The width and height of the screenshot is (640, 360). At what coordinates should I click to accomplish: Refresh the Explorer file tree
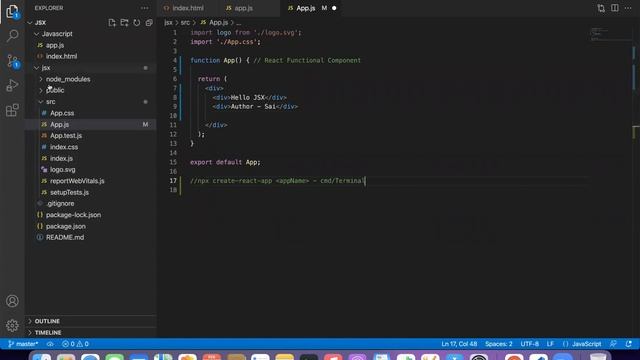(x=137, y=23)
